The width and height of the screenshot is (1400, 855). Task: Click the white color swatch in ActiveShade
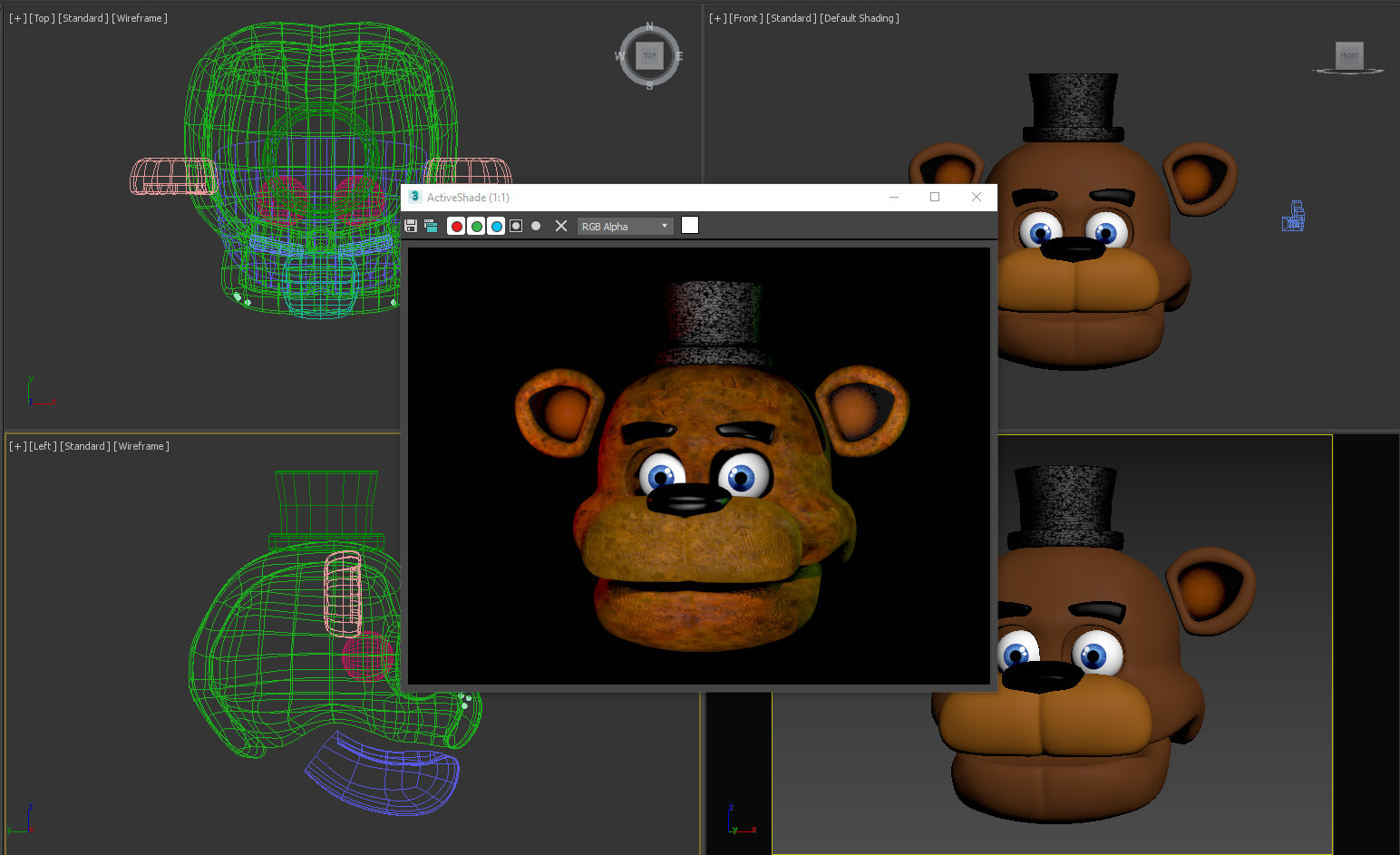690,225
